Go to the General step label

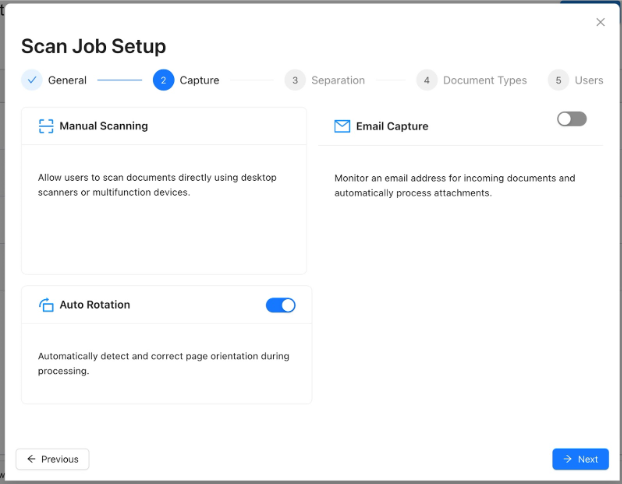[67, 80]
